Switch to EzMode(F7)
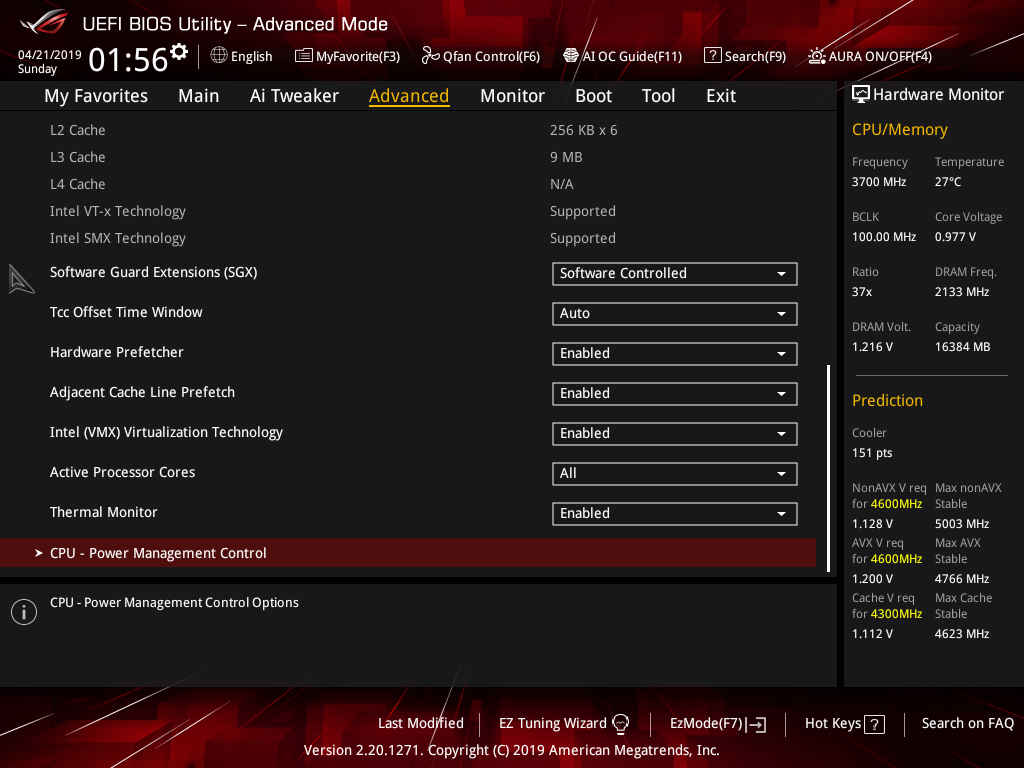The width and height of the screenshot is (1024, 768). 706,724
